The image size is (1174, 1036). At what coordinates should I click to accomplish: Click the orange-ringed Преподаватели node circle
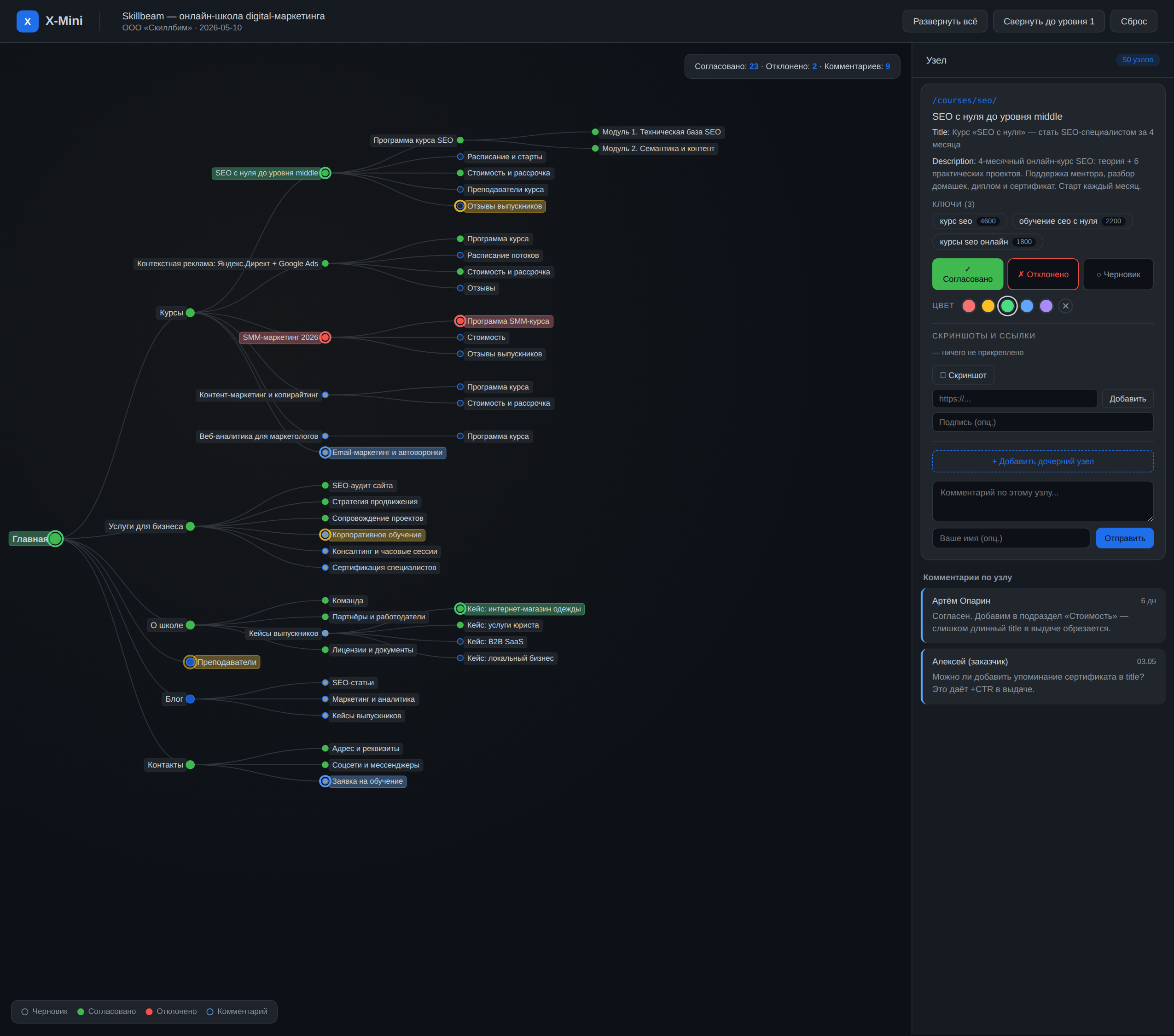click(x=190, y=662)
